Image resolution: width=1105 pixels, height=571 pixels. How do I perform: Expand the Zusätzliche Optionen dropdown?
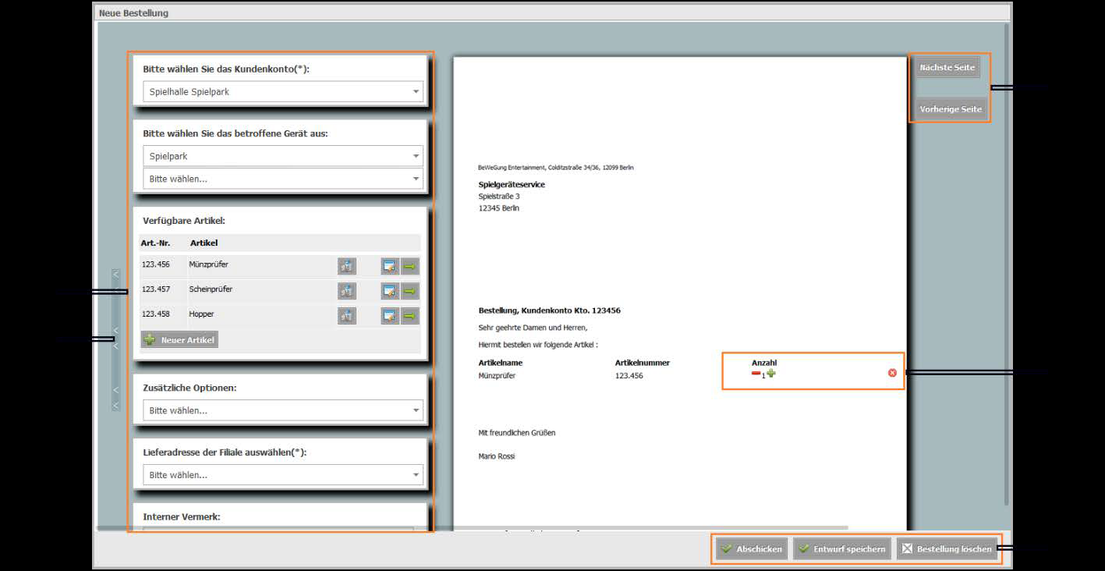[x=283, y=410]
